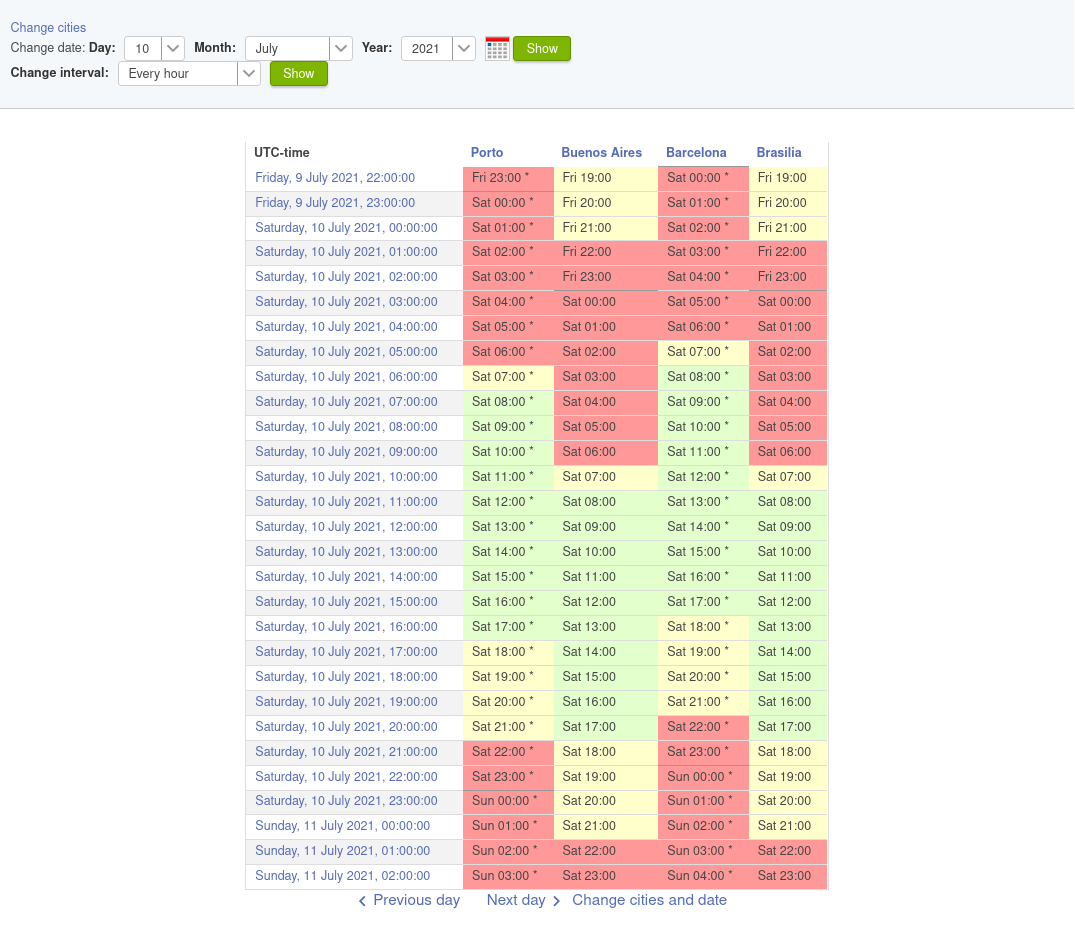Click the Next day right chevron
Viewport: 1075px width, 926px height.
click(557, 901)
